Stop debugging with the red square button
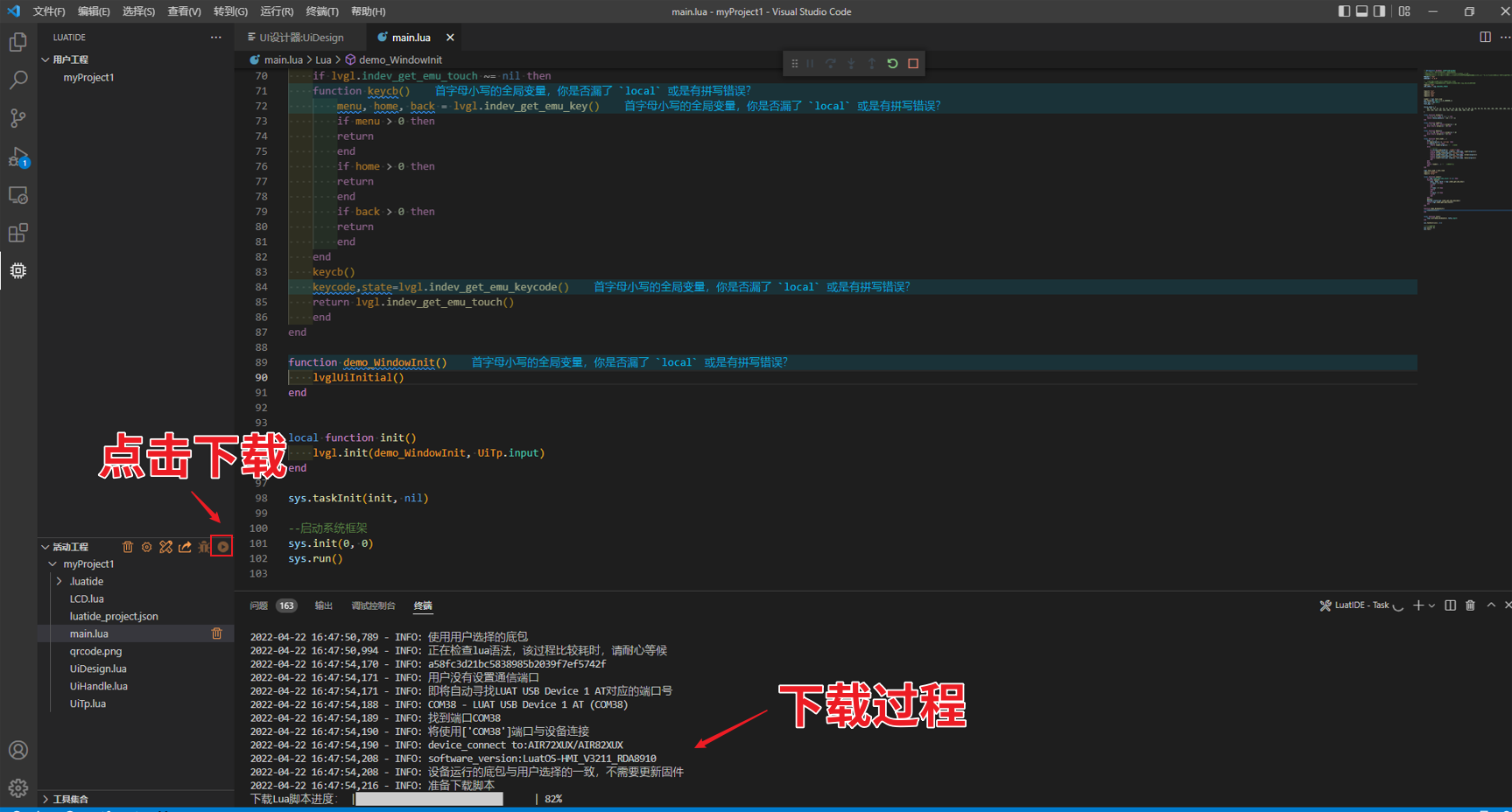Viewport: 1512px width, 812px height. tap(913, 64)
